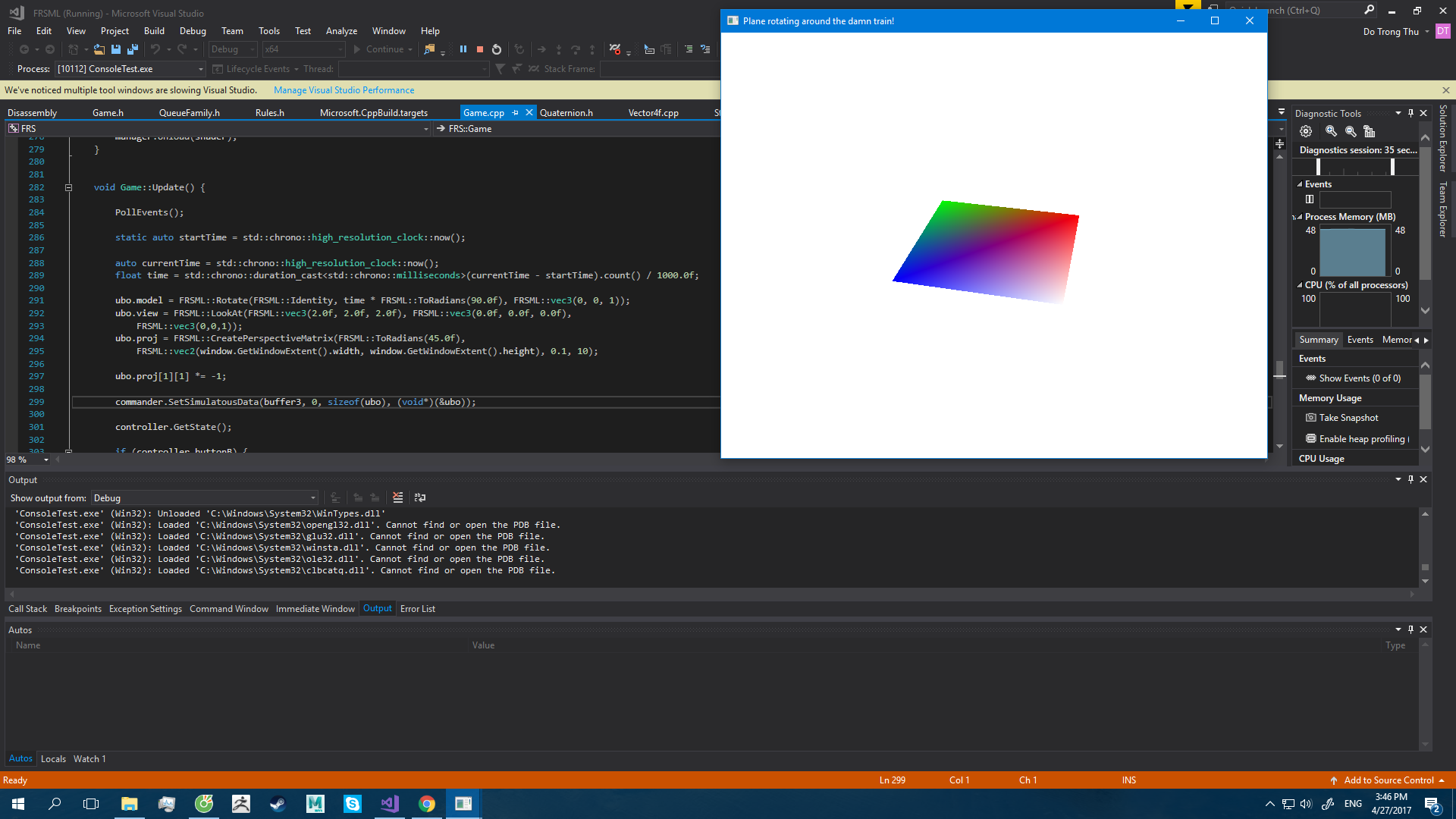Viewport: 1456px width, 819px height.
Task: Click the Restart debugging icon
Action: [x=497, y=49]
